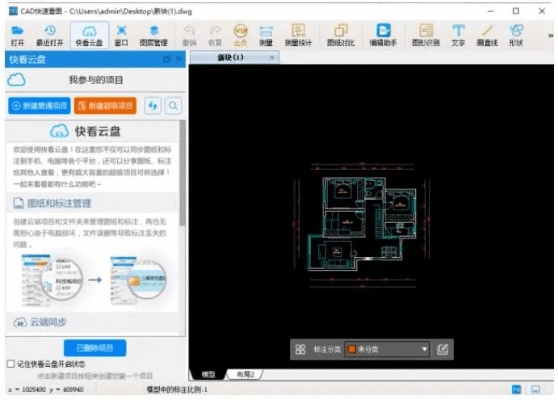
Task: Click the cloud panel vertical scrollbar
Action: (x=183, y=173)
